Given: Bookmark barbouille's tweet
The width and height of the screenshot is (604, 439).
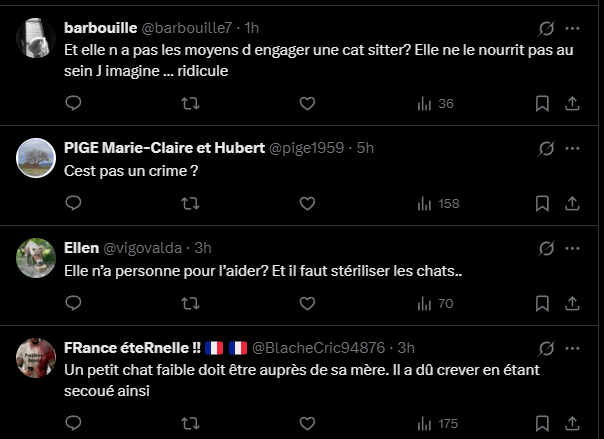Looking at the screenshot, I should pyautogui.click(x=541, y=103).
